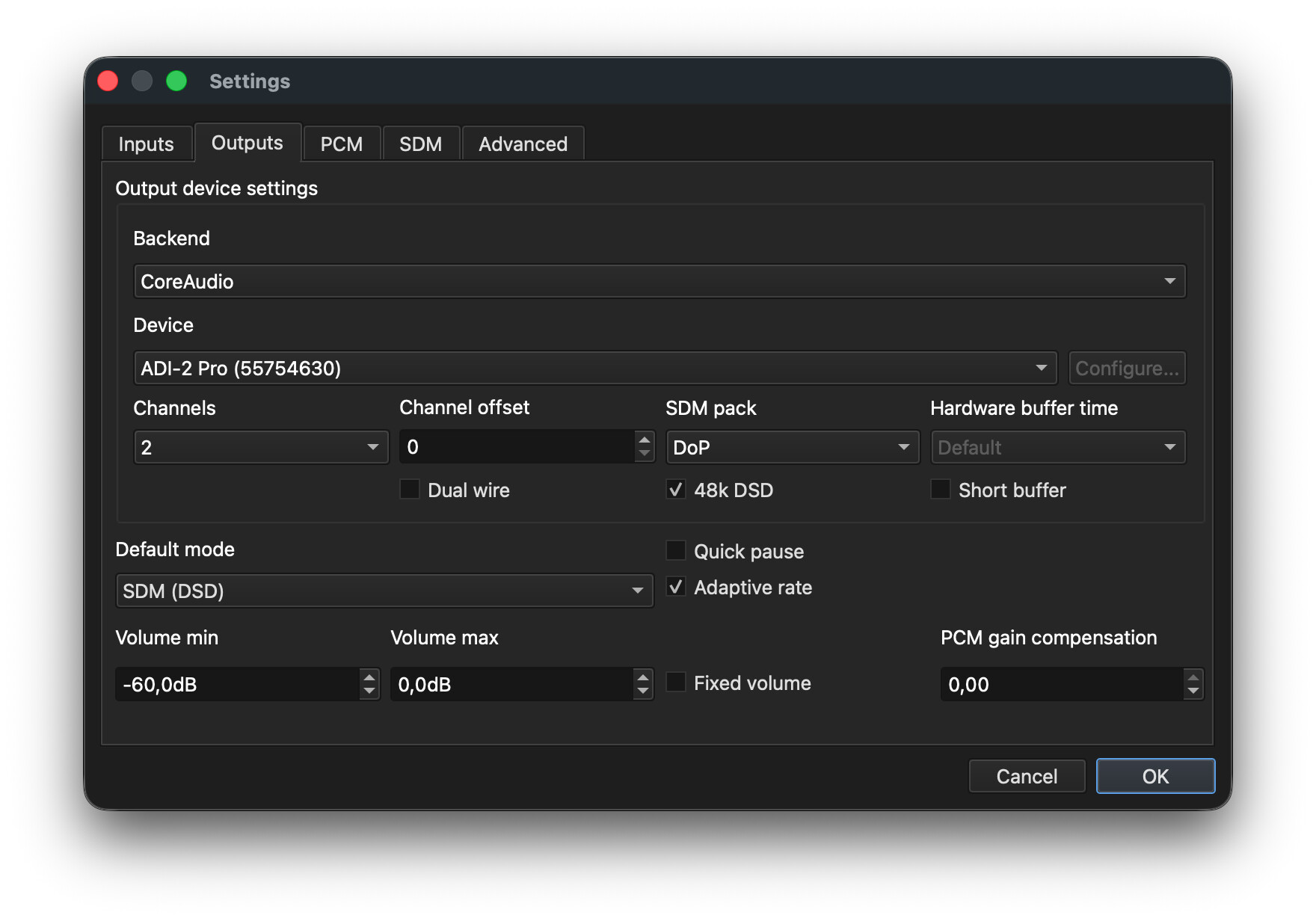This screenshot has width=1316, height=921.
Task: Open the Channels dropdown
Action: 260,448
